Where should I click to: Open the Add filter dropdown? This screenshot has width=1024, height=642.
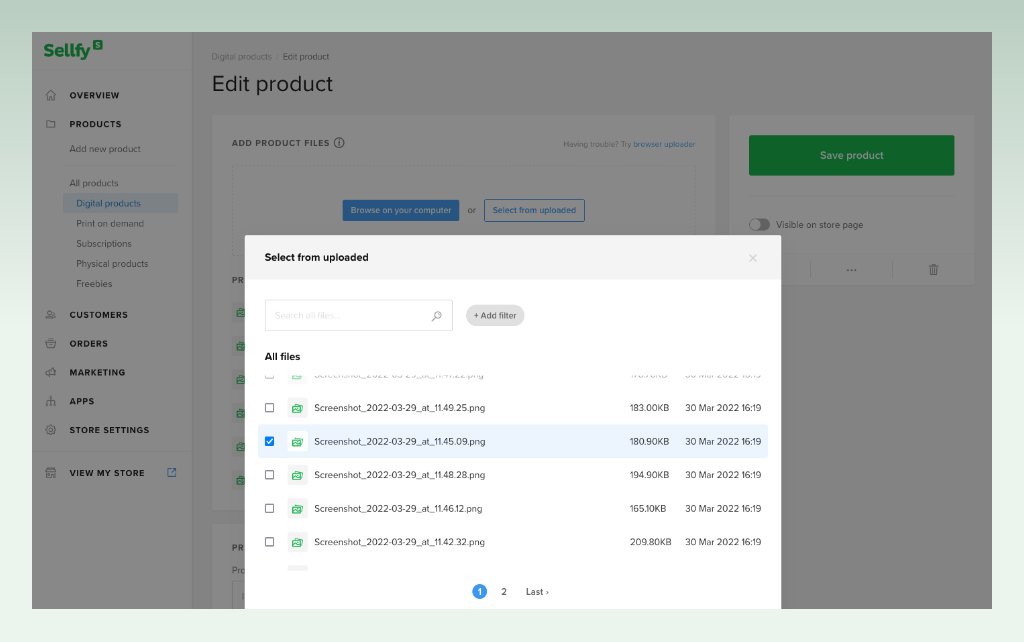click(x=495, y=315)
